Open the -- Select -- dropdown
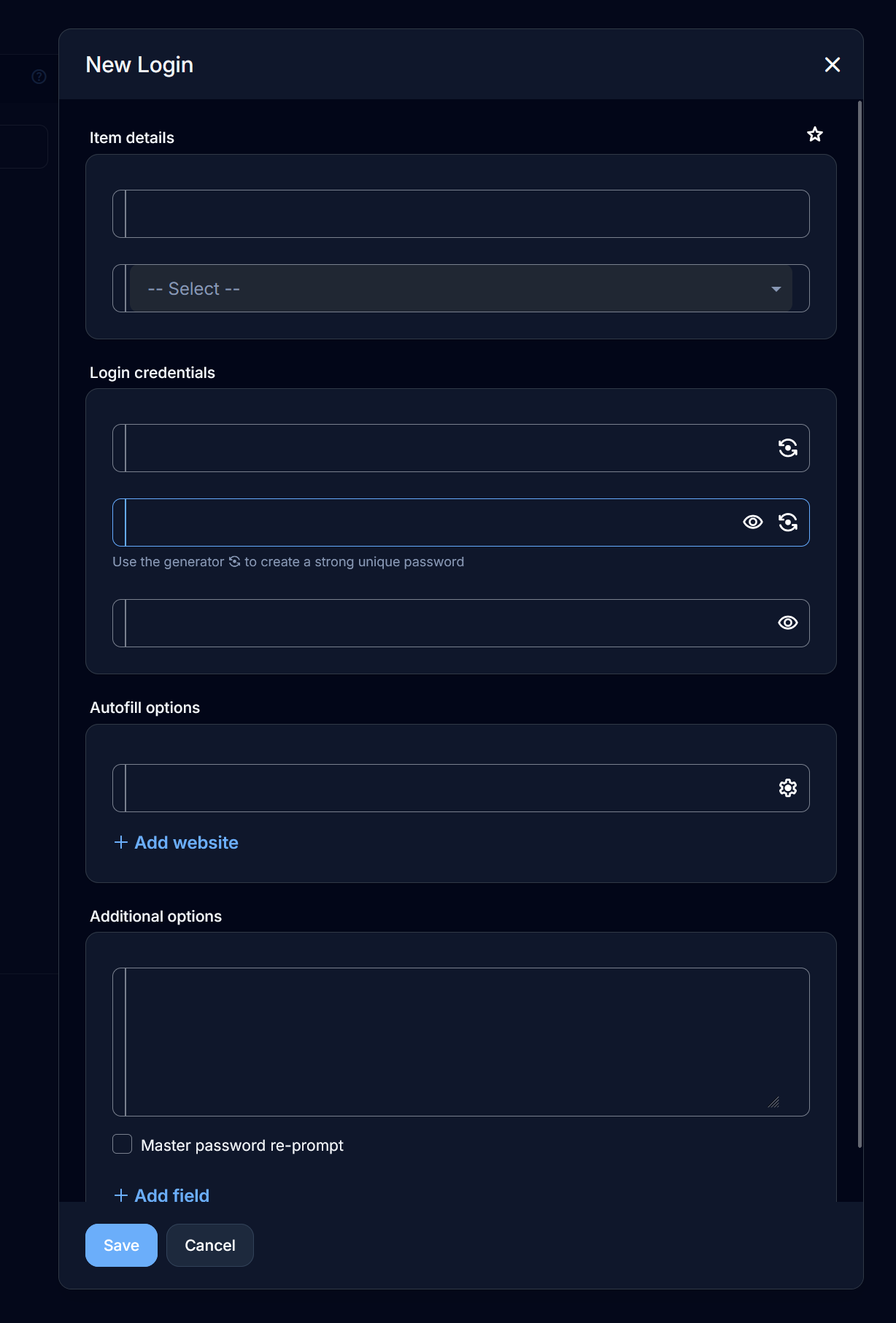896x1323 pixels. tap(461, 289)
